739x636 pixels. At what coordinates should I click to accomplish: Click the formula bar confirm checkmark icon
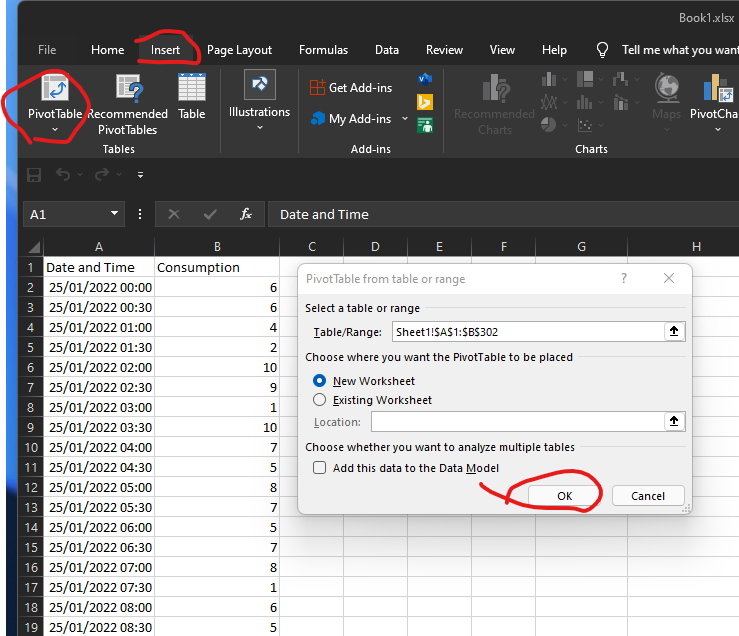[x=210, y=215]
